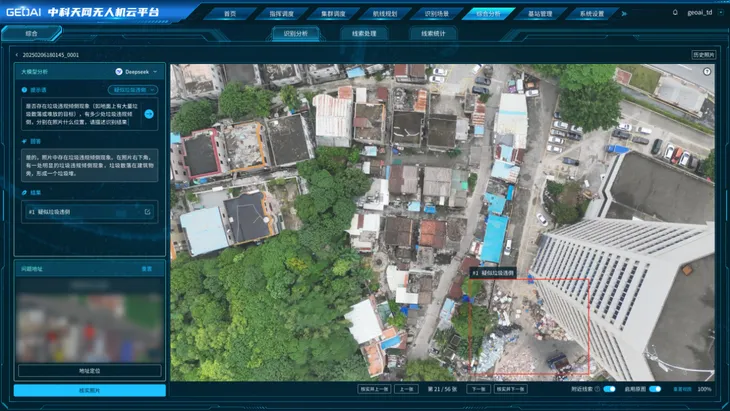The height and width of the screenshot is (411, 730).
Task: Toggle the enable original image switch
Action: pyautogui.click(x=654, y=389)
